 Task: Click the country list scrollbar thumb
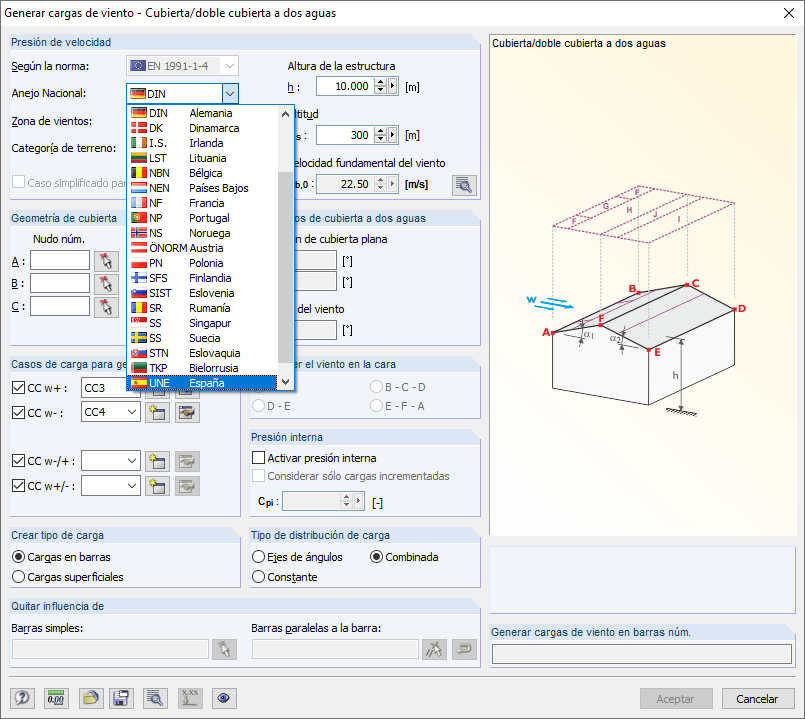click(x=285, y=267)
